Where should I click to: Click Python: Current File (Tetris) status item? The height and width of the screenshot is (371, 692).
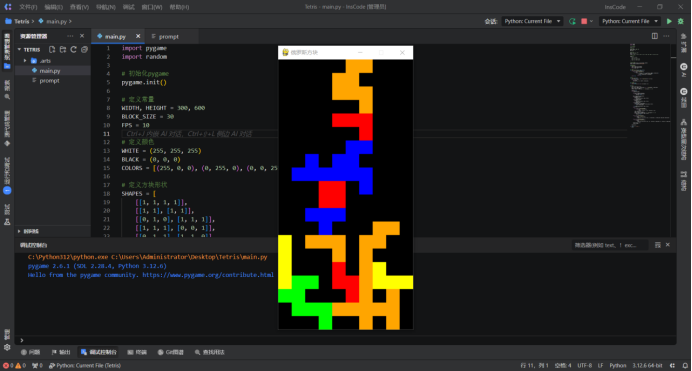click(x=85, y=366)
